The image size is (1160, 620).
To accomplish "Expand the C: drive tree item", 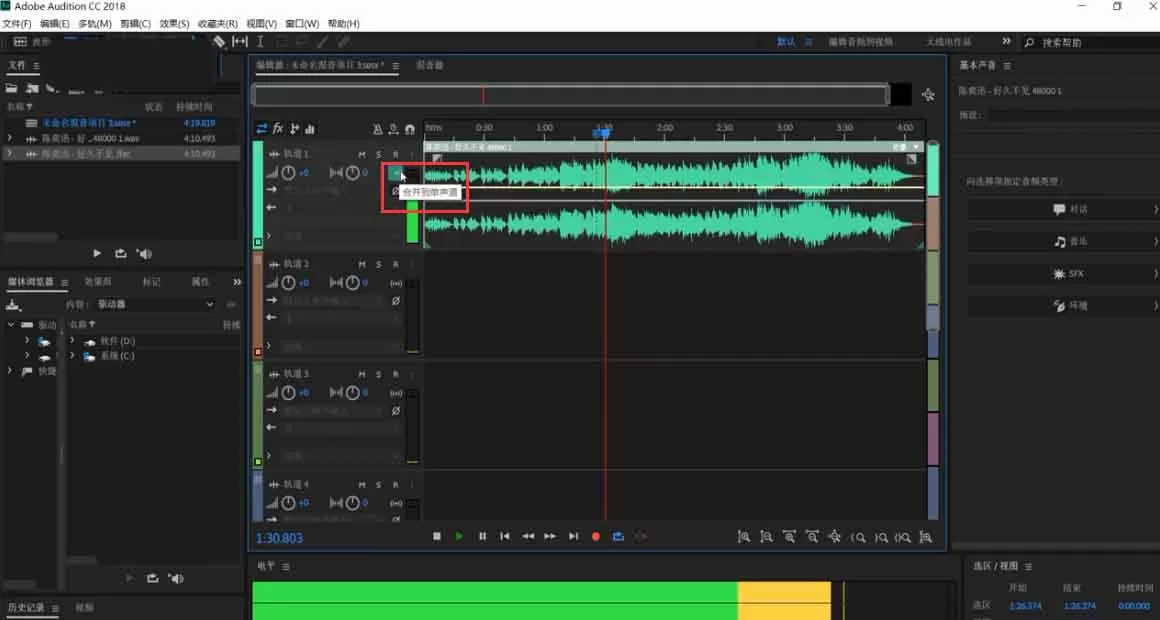I will click(72, 356).
